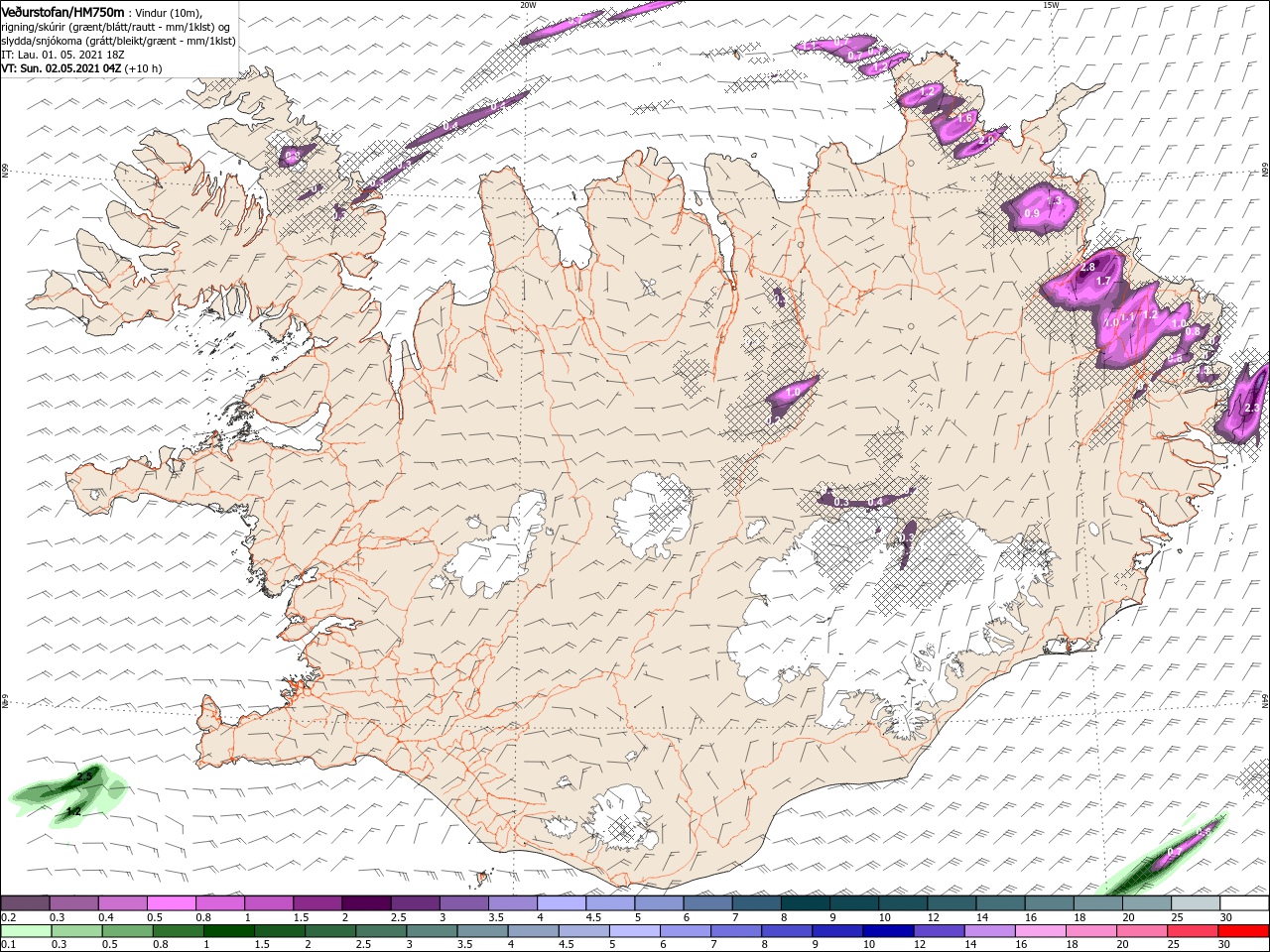Click the 2.3 snowfall value off the east coast

click(x=1251, y=408)
